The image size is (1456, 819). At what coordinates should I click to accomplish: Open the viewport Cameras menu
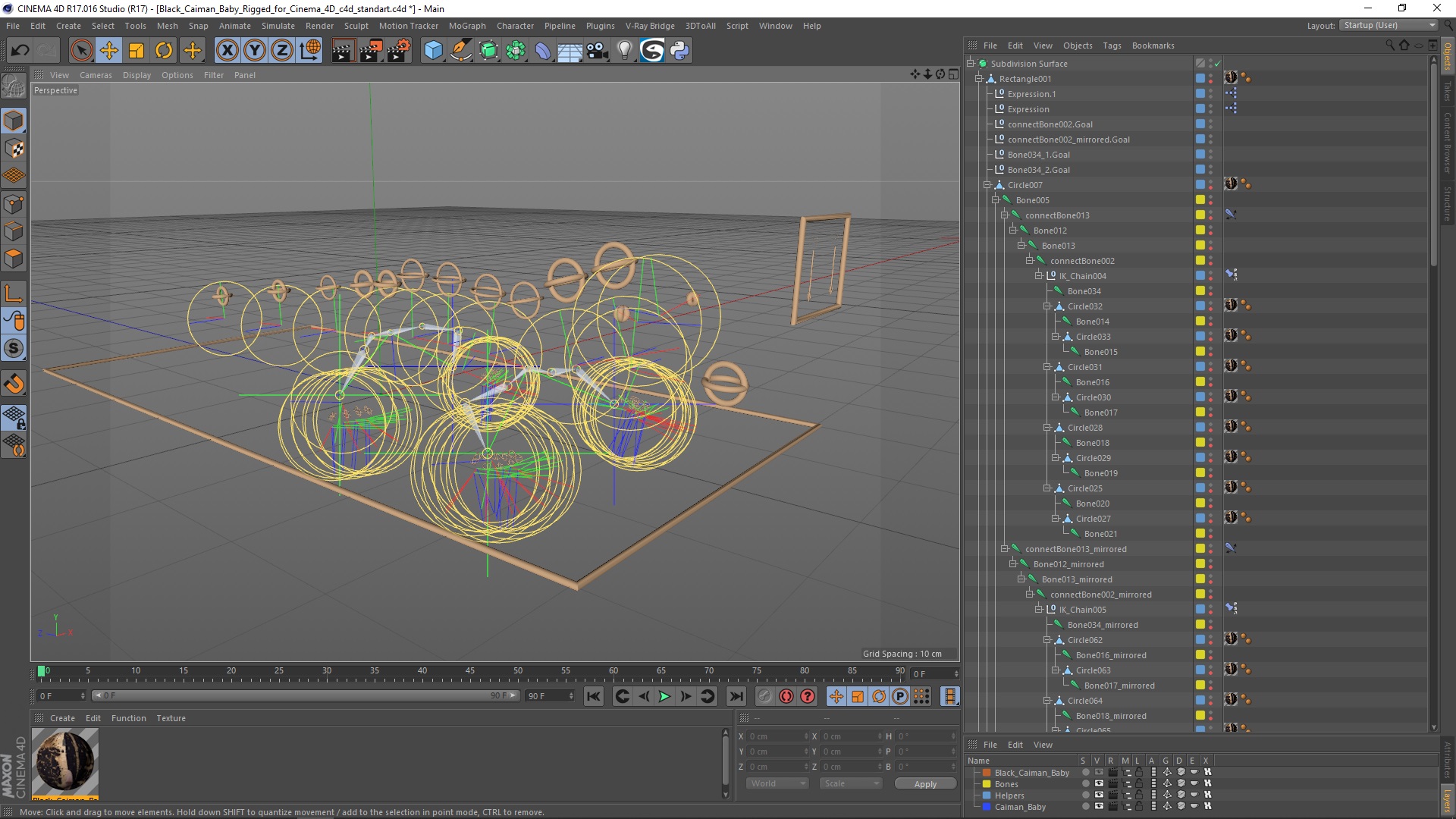coord(96,75)
